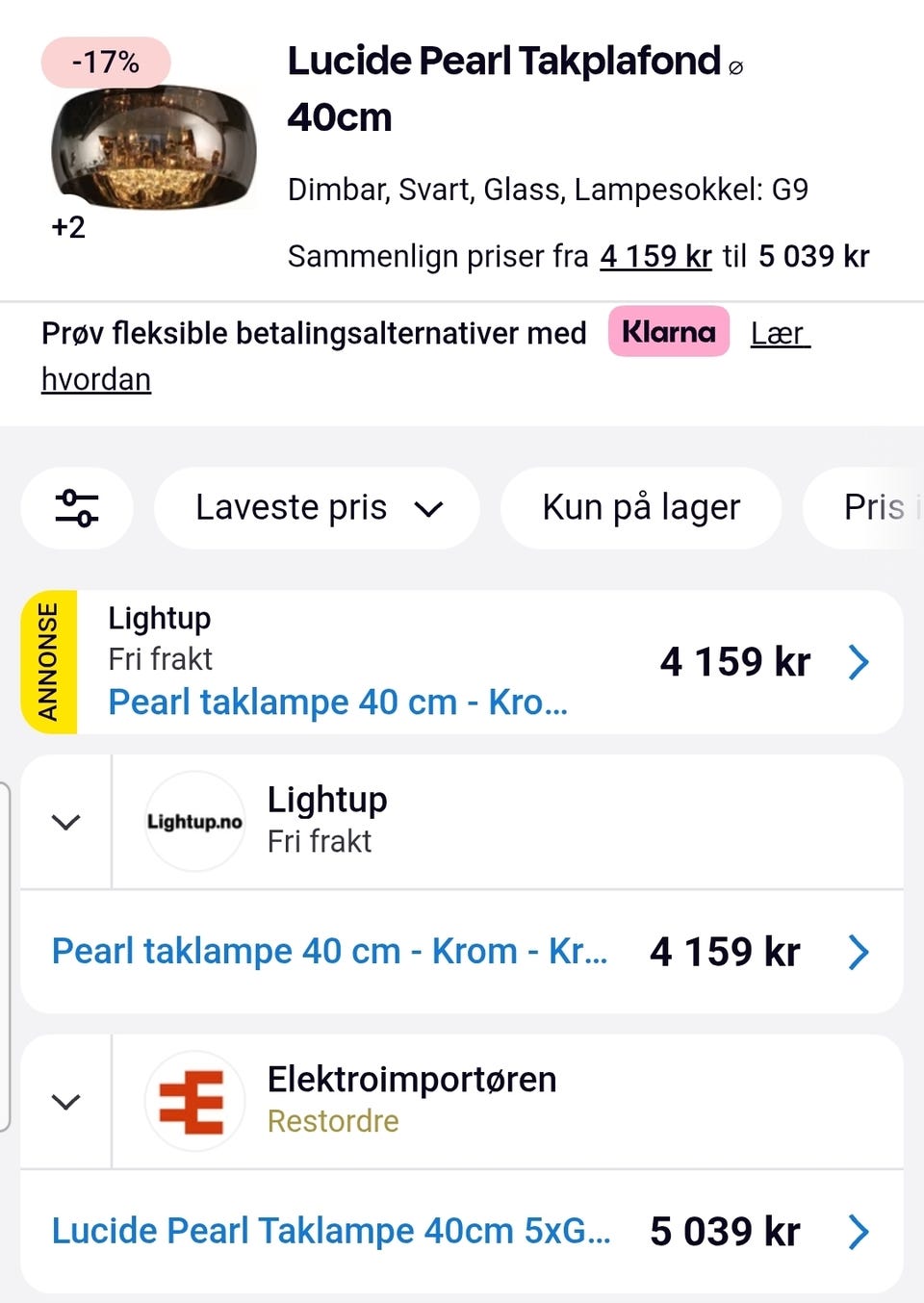Click the -17% discount badge

[106, 63]
